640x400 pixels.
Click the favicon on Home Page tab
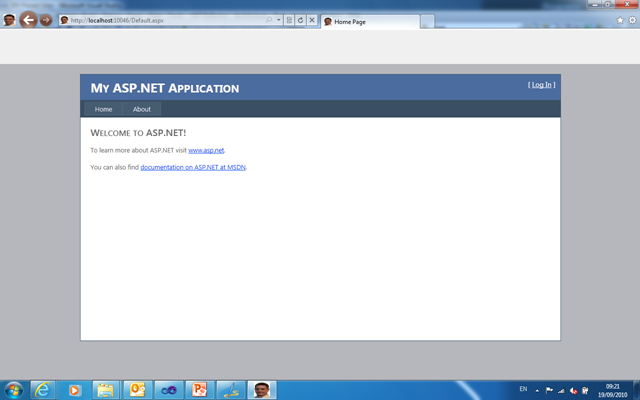click(328, 22)
